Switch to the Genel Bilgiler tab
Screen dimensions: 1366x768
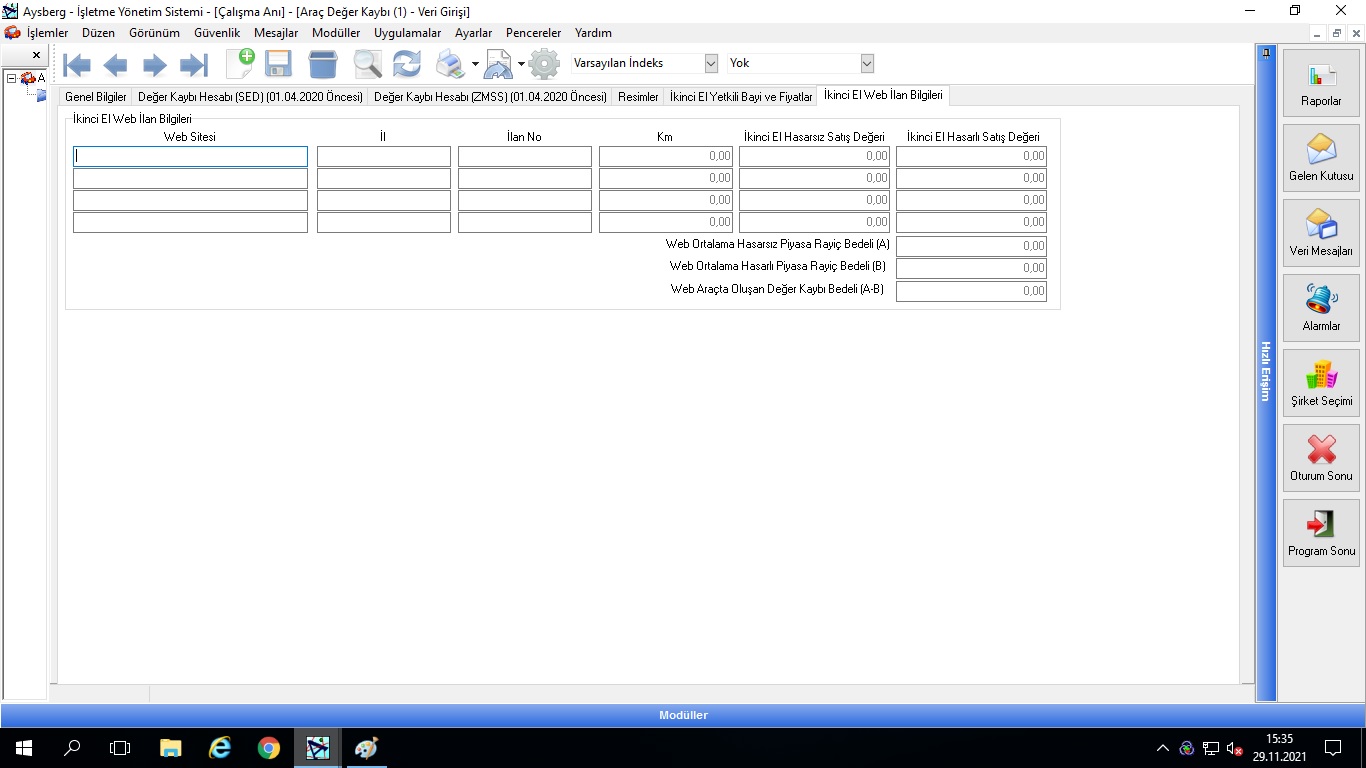coord(96,97)
